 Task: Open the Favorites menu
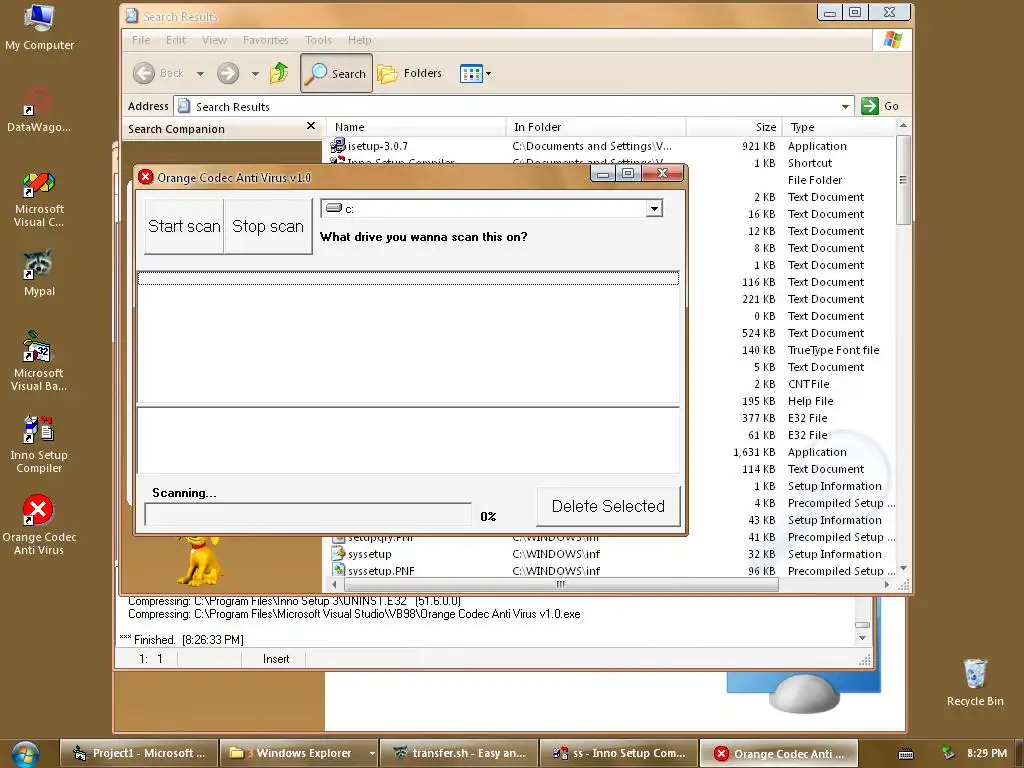[x=265, y=40]
